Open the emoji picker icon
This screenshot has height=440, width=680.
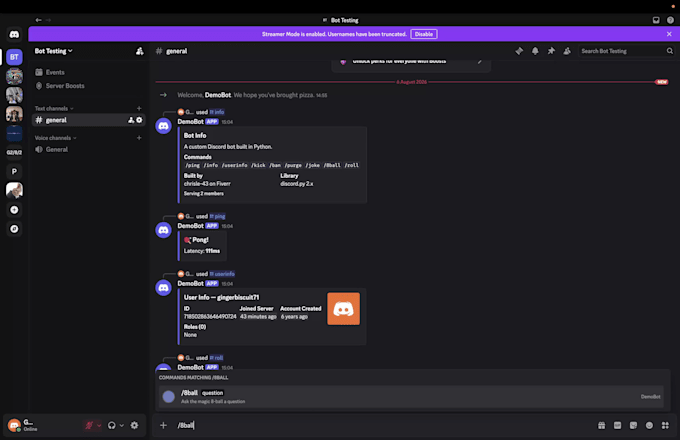[x=649, y=425]
